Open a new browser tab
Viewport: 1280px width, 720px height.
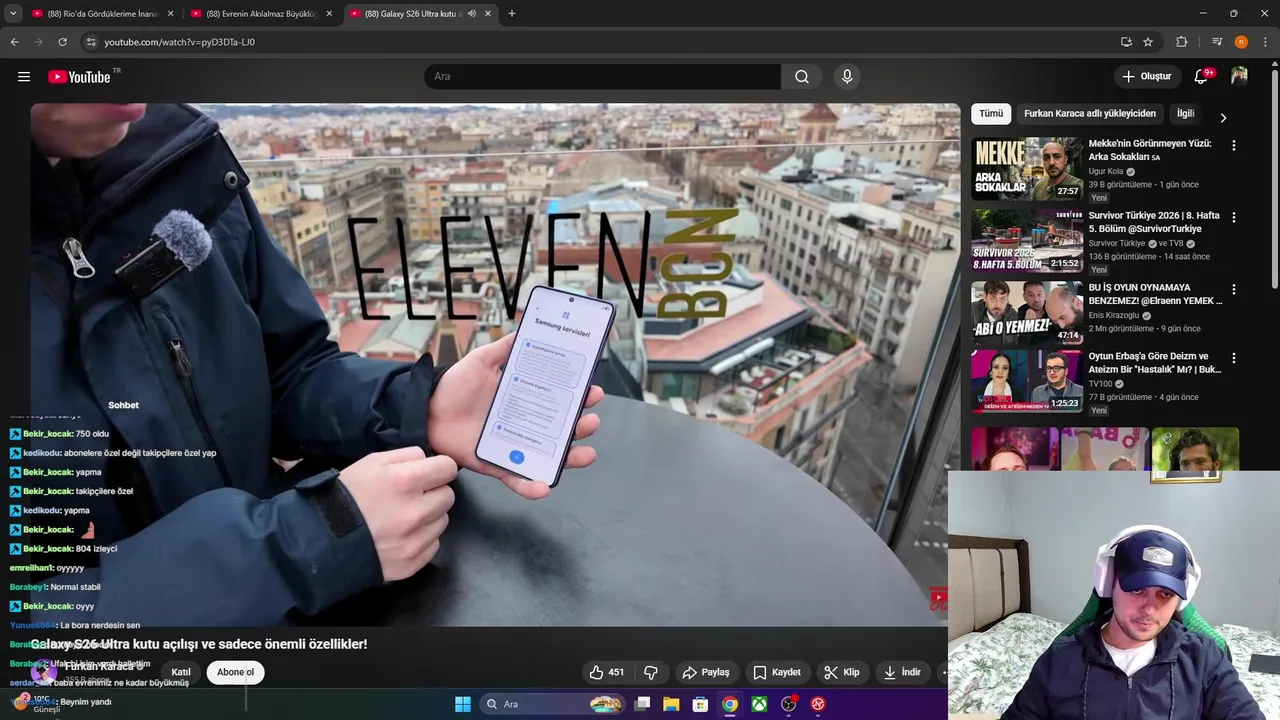click(x=512, y=14)
